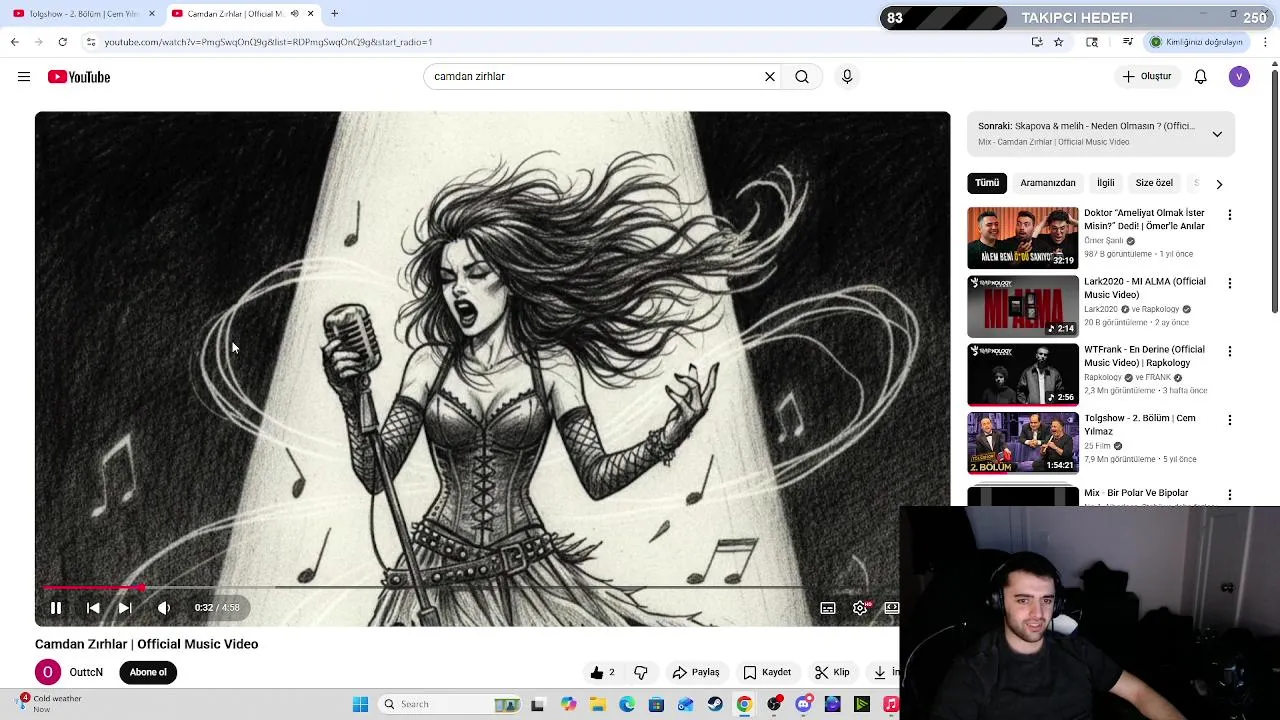Viewport: 1280px width, 720px height.
Task: Select the İlgili filter chip
Action: (1105, 183)
